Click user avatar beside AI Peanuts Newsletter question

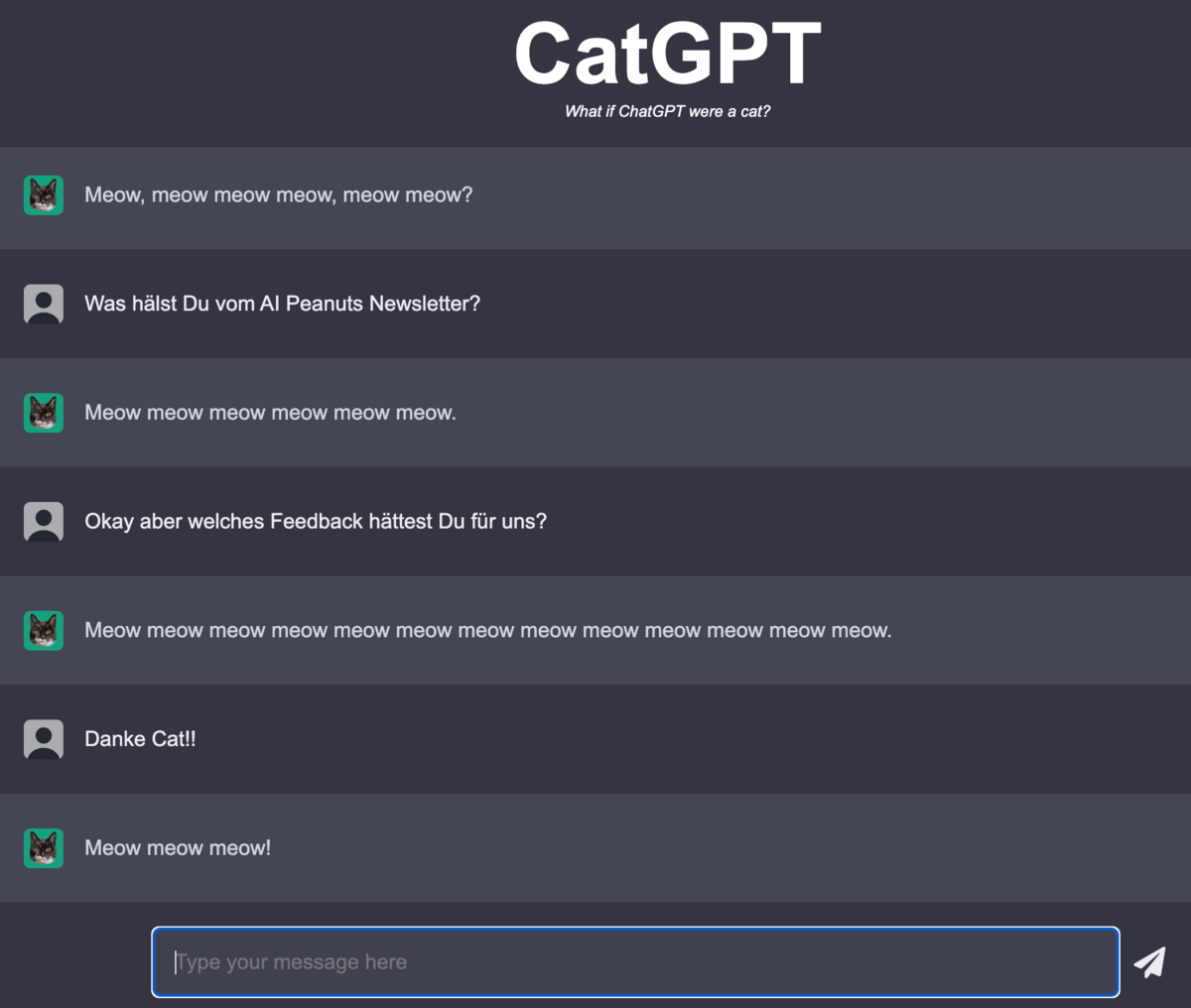pos(44,304)
